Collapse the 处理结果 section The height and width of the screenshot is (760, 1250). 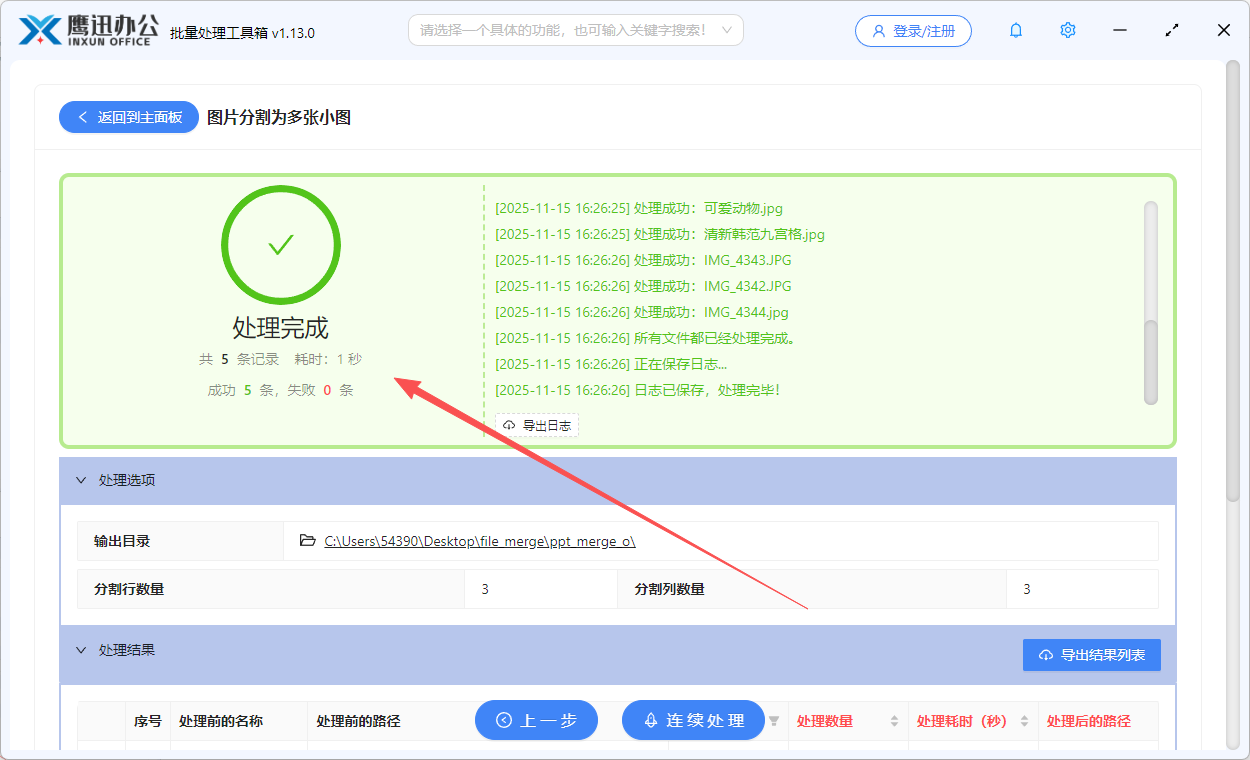[82, 650]
